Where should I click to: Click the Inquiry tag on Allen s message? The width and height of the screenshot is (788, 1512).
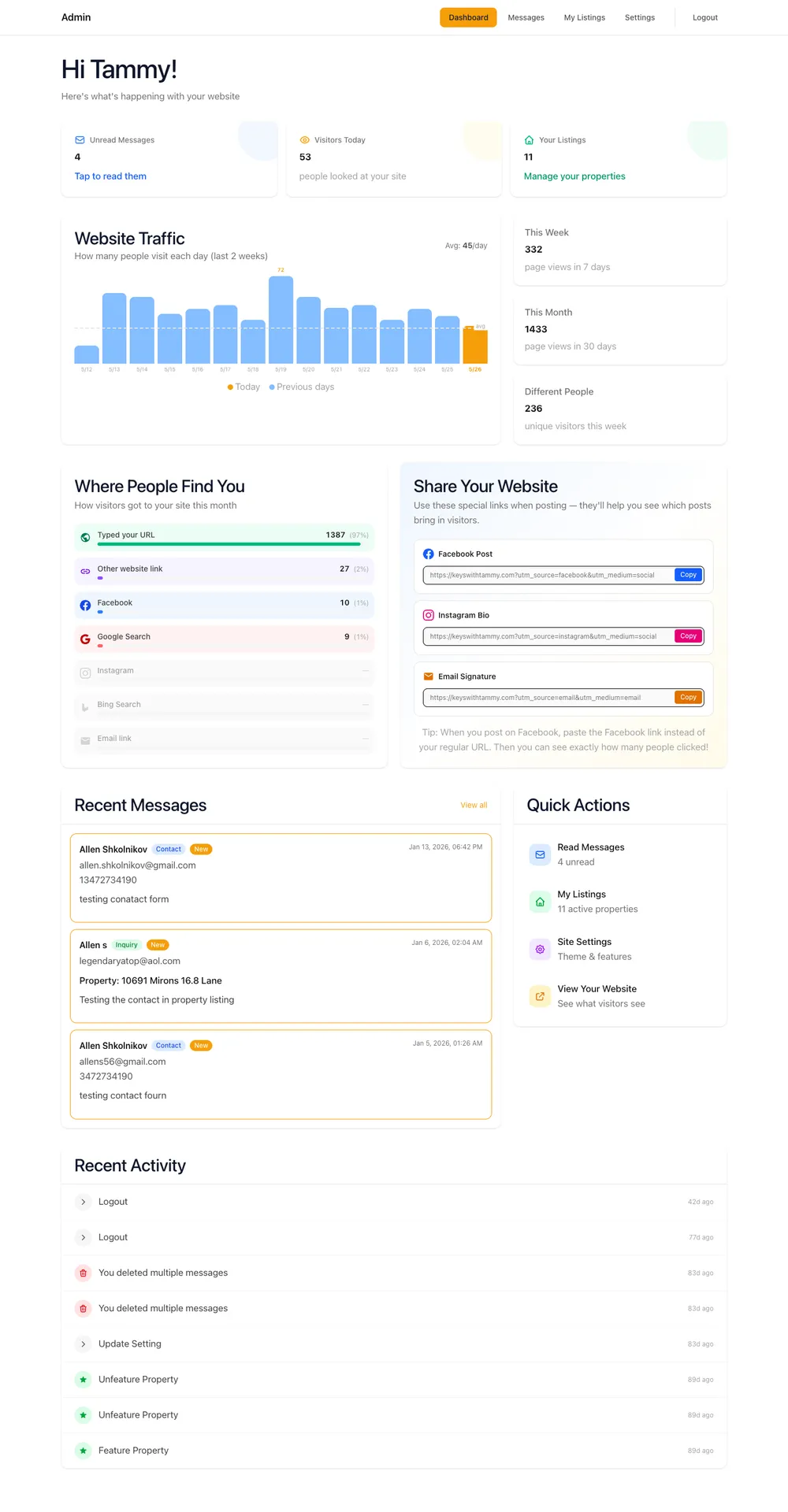pos(126,945)
